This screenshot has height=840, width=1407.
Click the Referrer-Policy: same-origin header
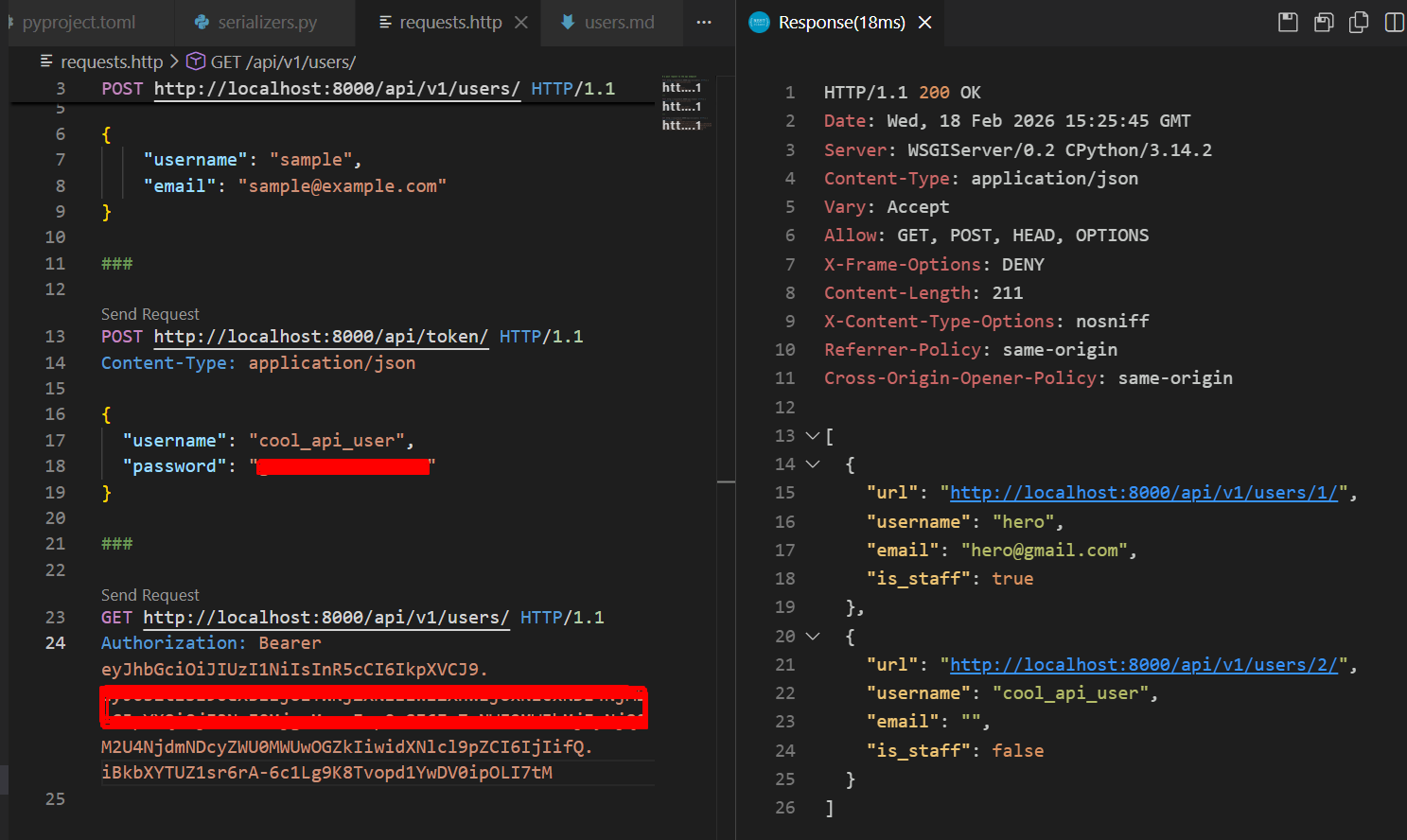(x=971, y=350)
